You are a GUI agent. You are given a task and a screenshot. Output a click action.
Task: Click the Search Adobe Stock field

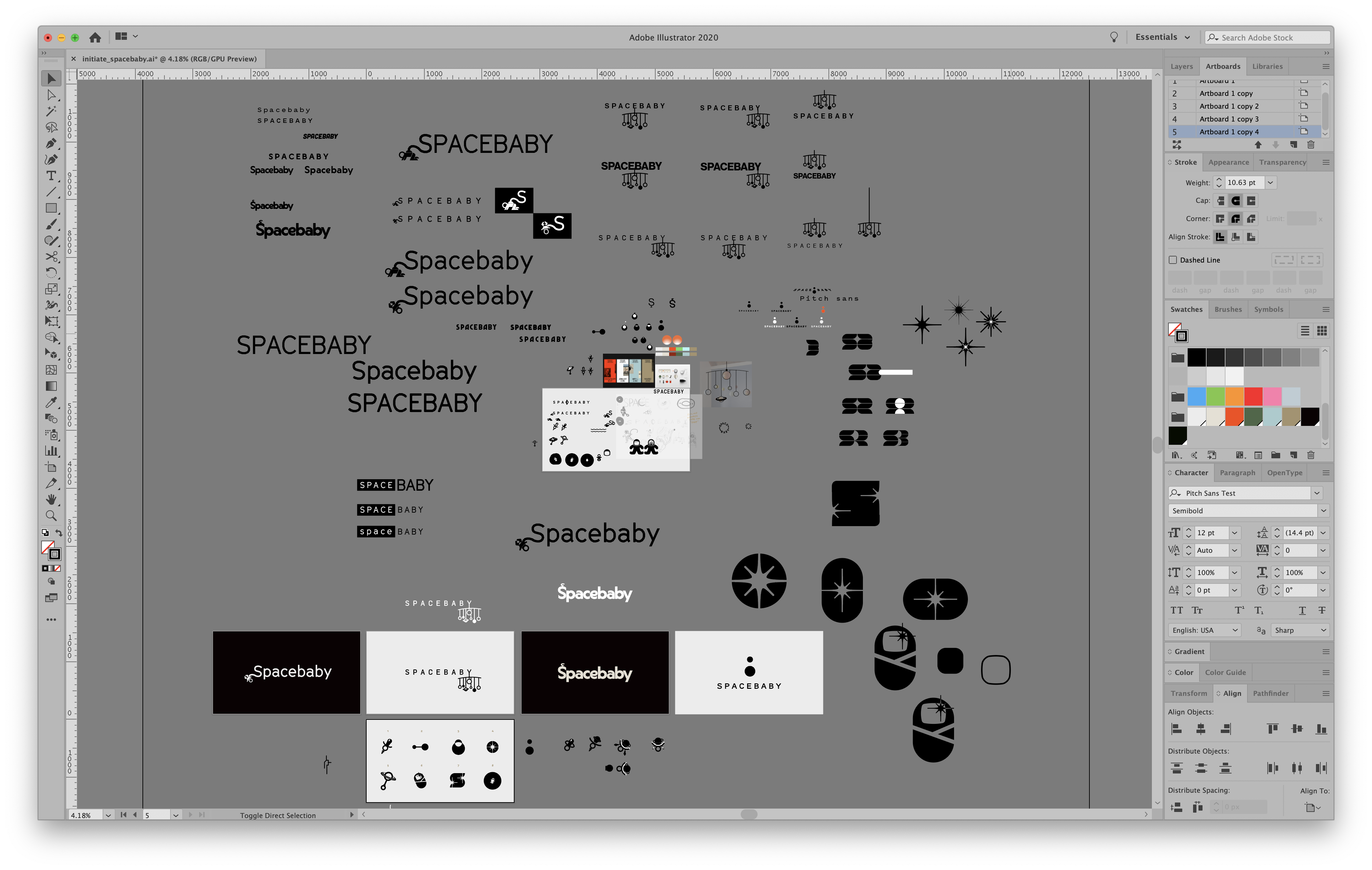point(1268,37)
